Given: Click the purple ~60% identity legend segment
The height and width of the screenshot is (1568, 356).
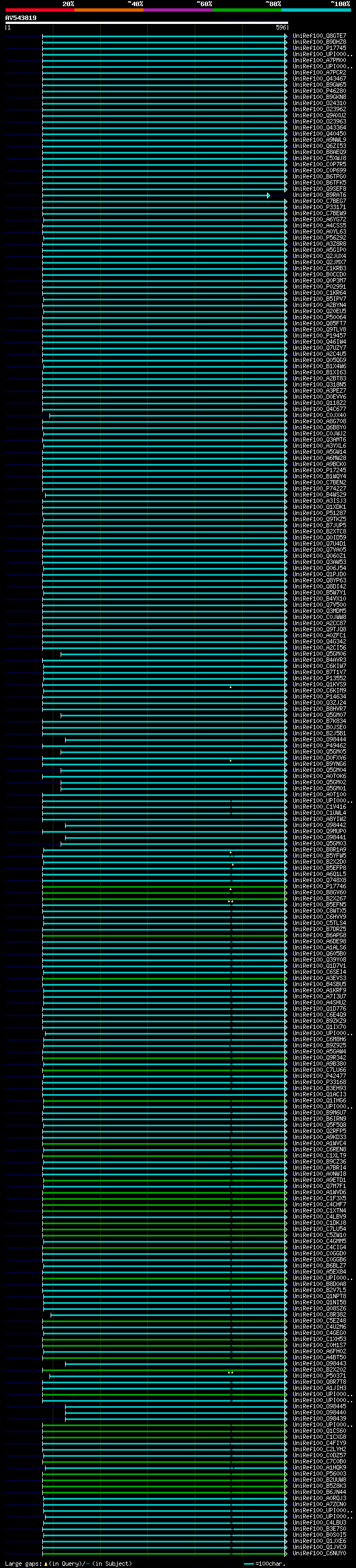Looking at the screenshot, I should click(177, 10).
